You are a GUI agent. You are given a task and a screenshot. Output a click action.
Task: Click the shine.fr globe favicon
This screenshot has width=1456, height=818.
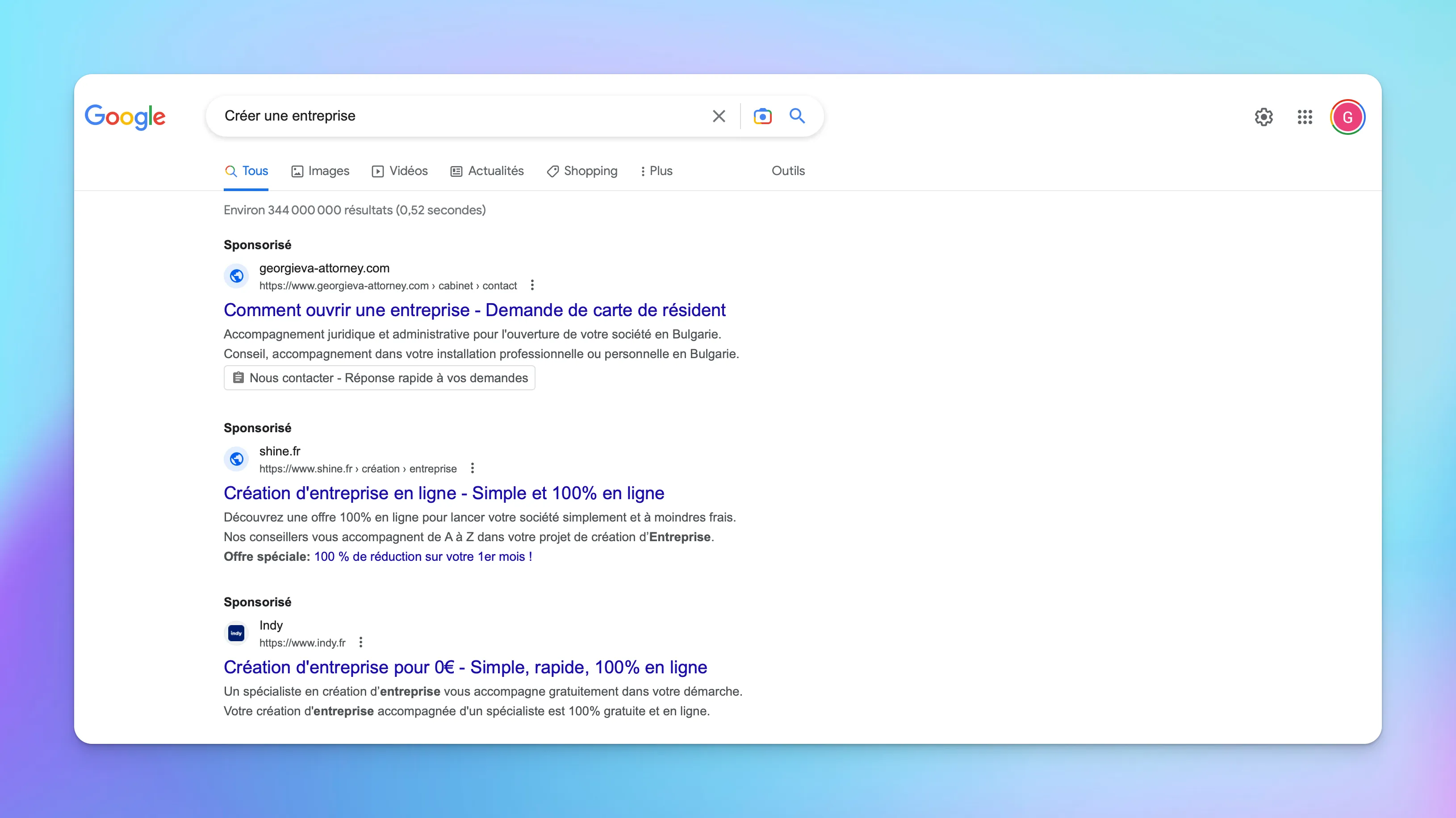click(x=236, y=459)
